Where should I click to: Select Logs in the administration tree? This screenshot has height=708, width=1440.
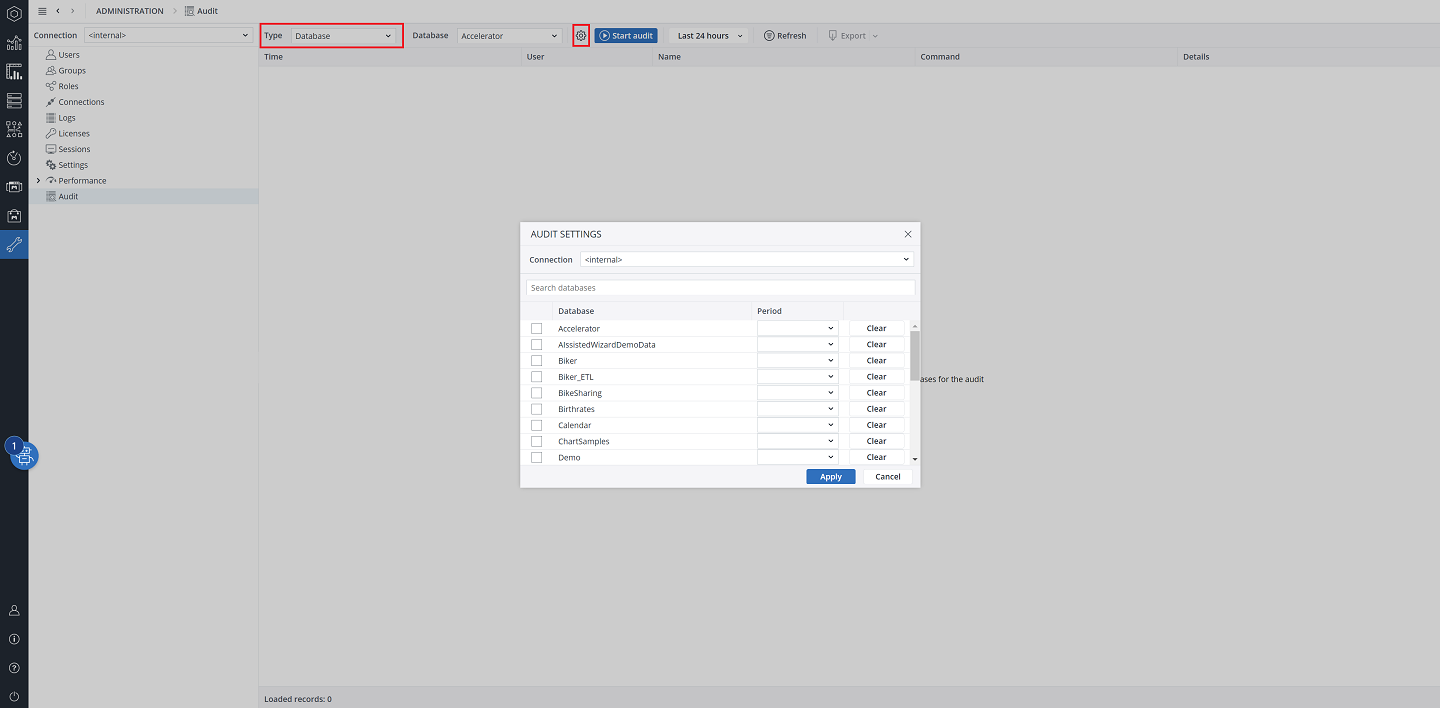click(66, 118)
